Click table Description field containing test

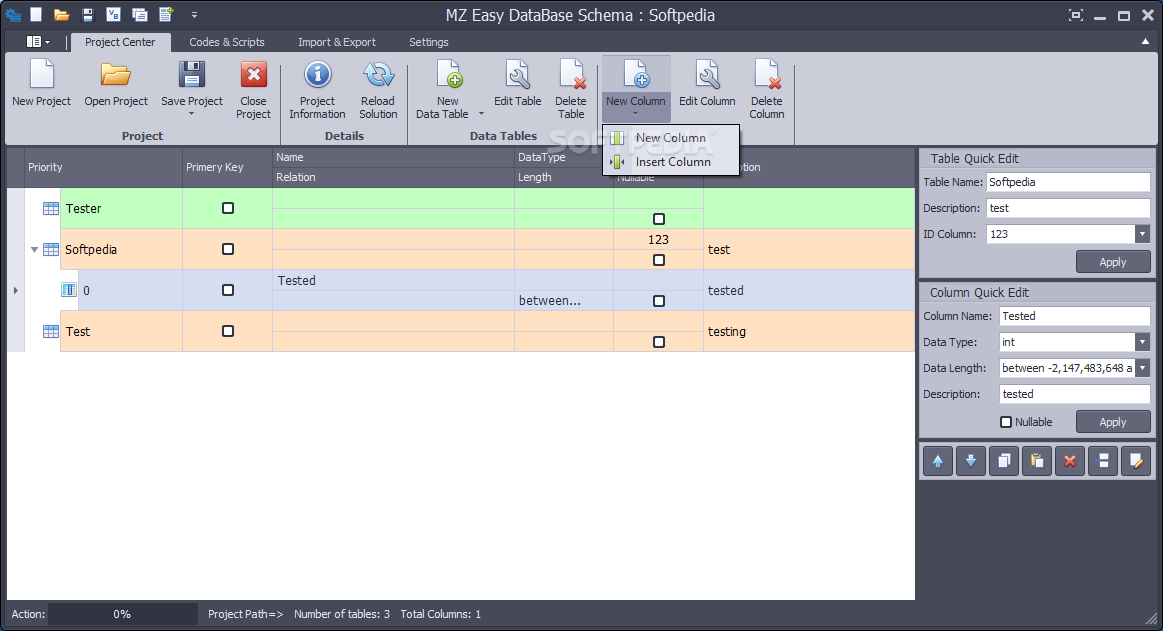click(x=1068, y=208)
